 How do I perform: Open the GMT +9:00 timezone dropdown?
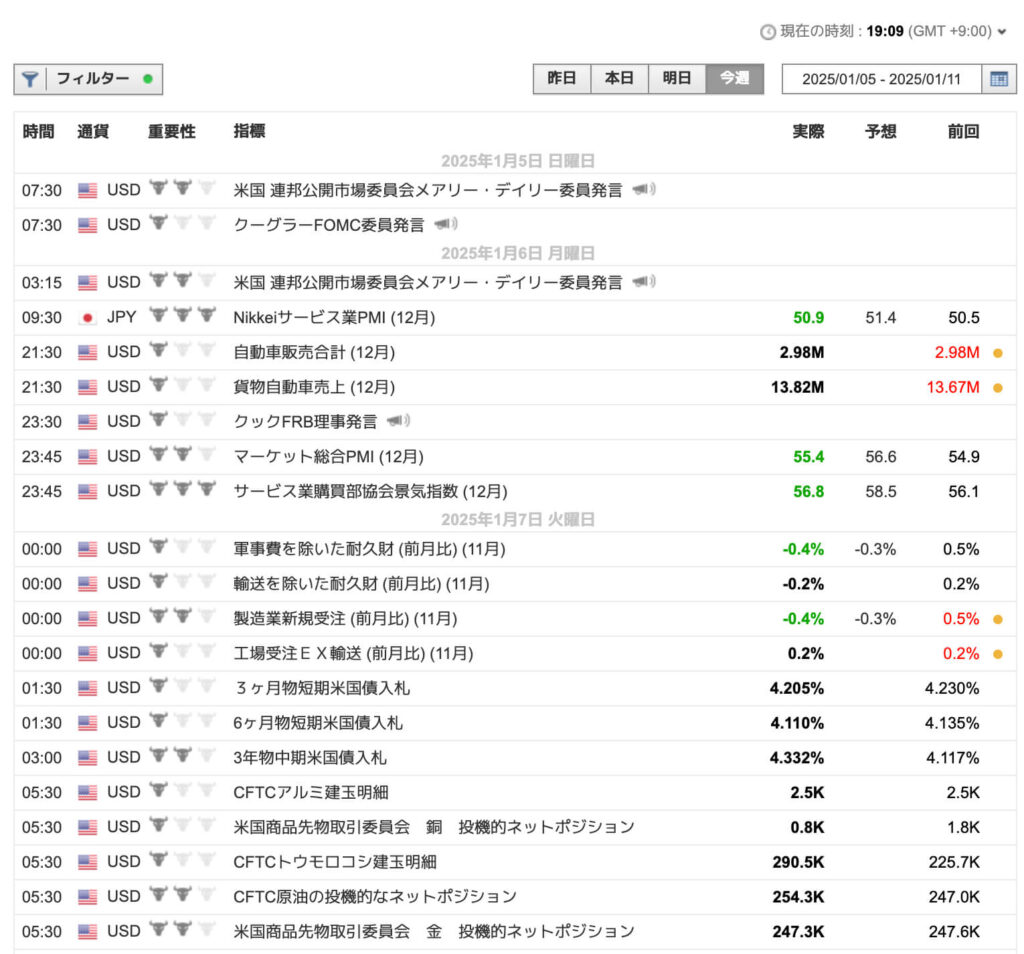pos(1005,31)
